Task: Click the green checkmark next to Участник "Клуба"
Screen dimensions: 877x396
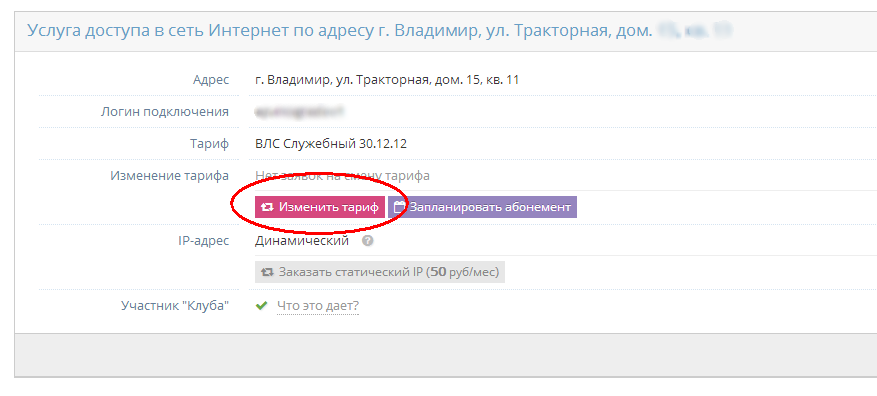Action: coord(261,306)
